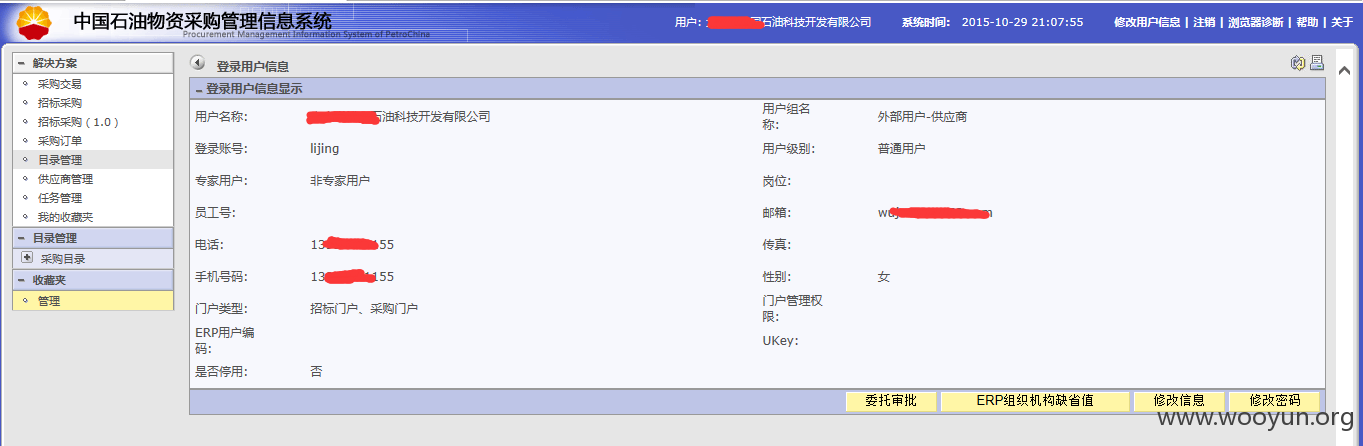Click the 普通用户 user level value
1363x446 pixels.
901,149
